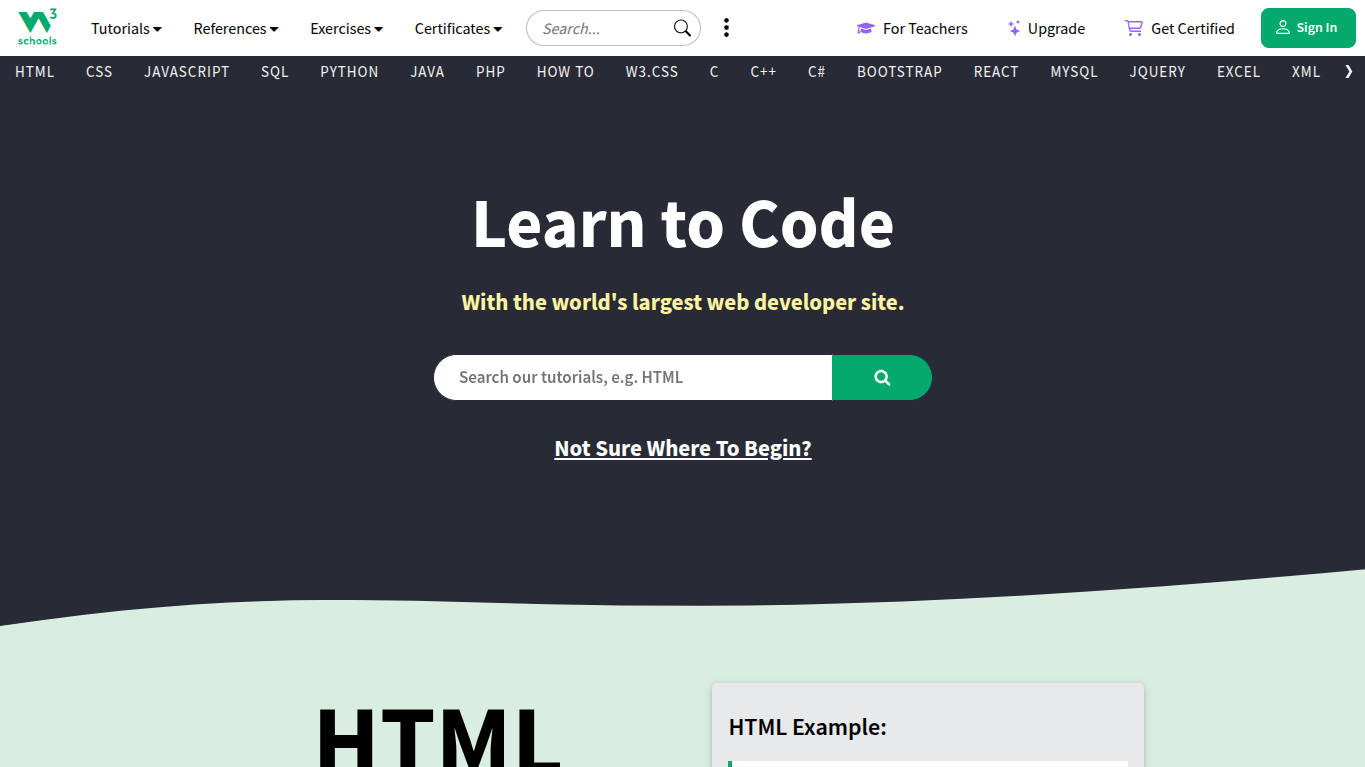Open the JAVASCRIPT tutorial tab
The image size is (1365, 767).
[x=186, y=71]
